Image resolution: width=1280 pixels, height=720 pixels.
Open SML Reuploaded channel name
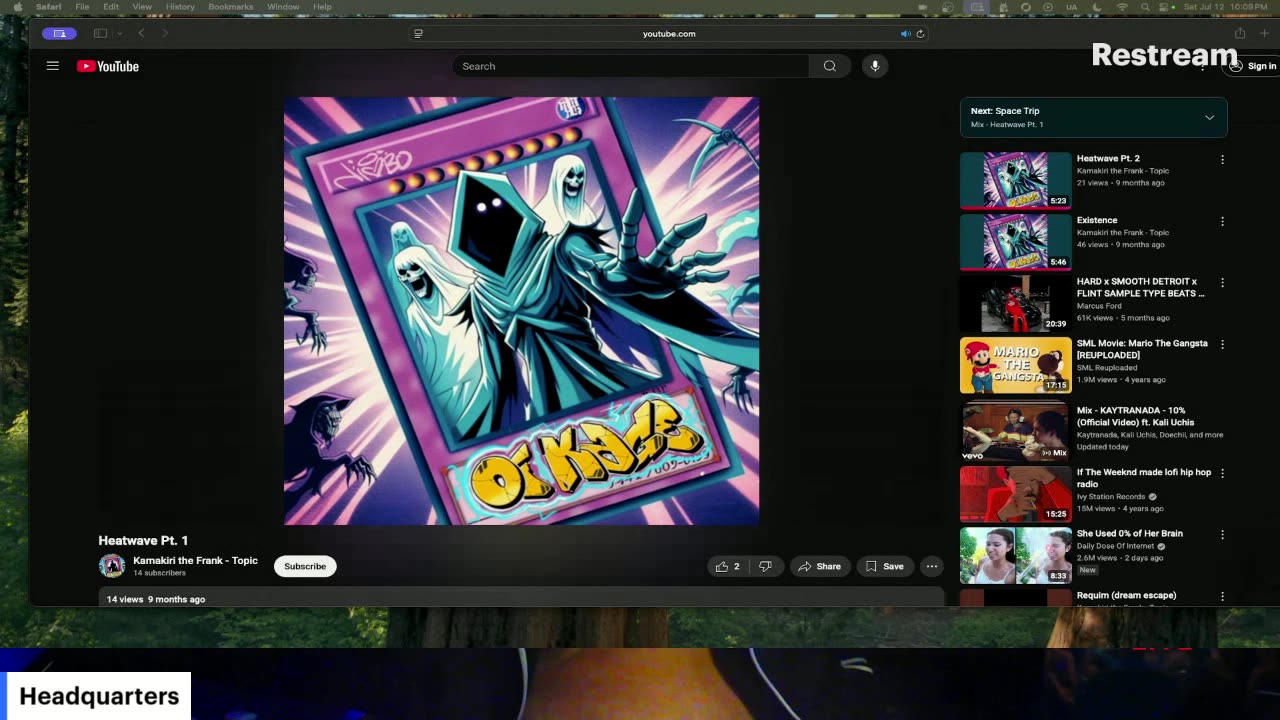click(1107, 367)
